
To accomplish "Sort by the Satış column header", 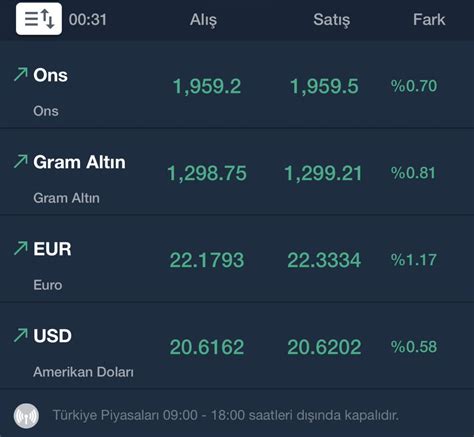I will tap(332, 20).
